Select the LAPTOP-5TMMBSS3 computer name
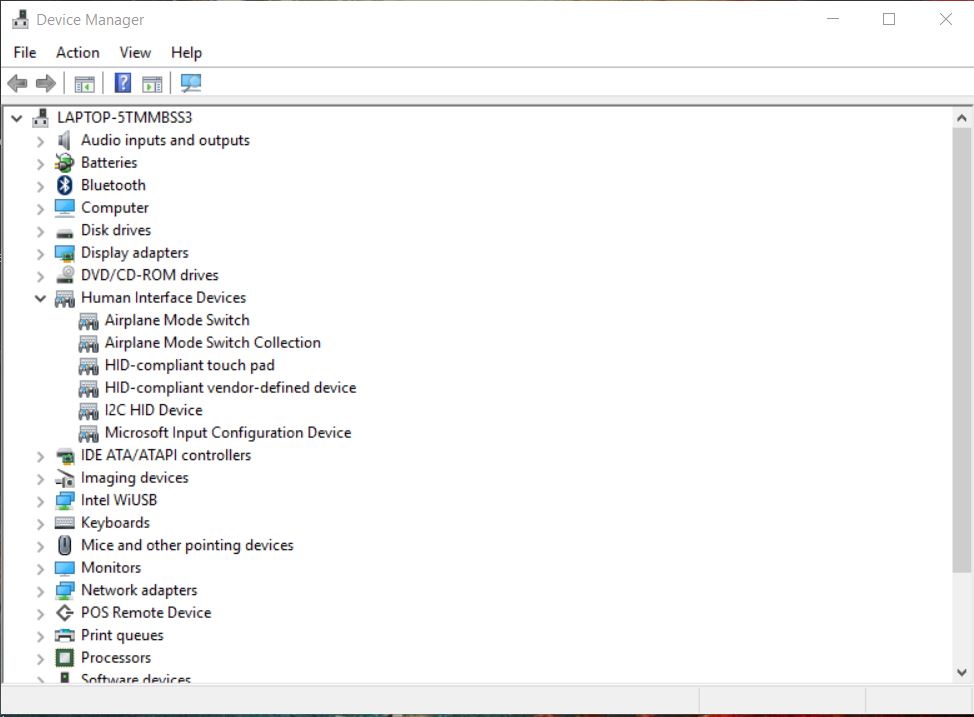The image size is (974, 717). coord(124,117)
